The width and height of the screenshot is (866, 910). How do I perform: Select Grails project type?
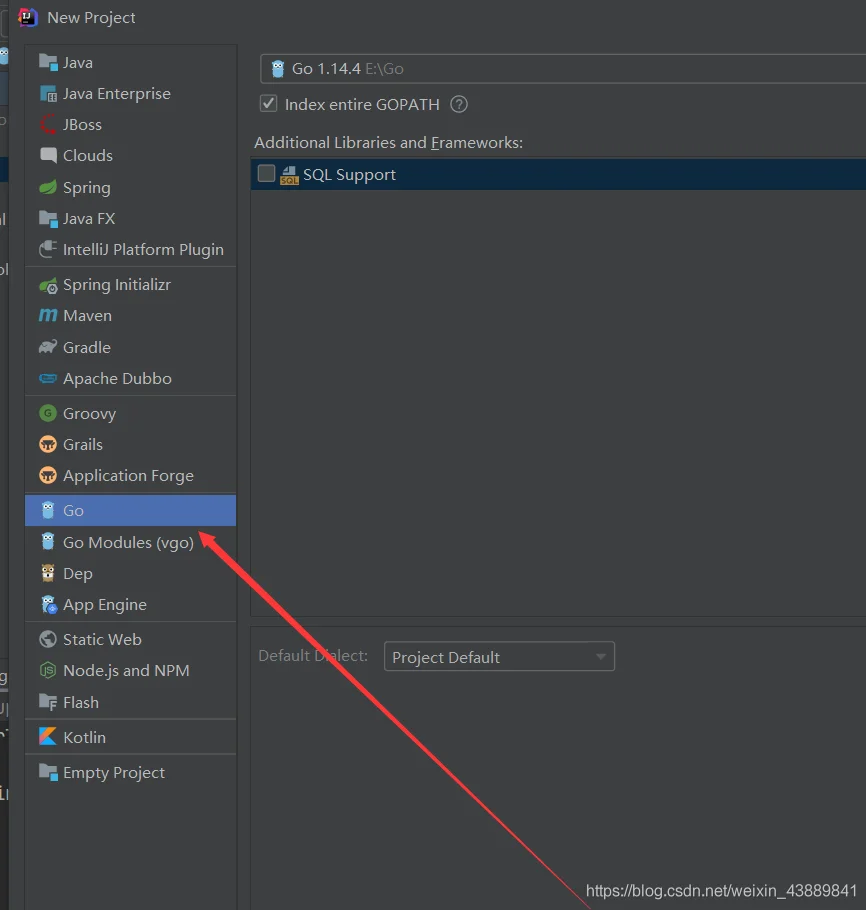[131, 445]
